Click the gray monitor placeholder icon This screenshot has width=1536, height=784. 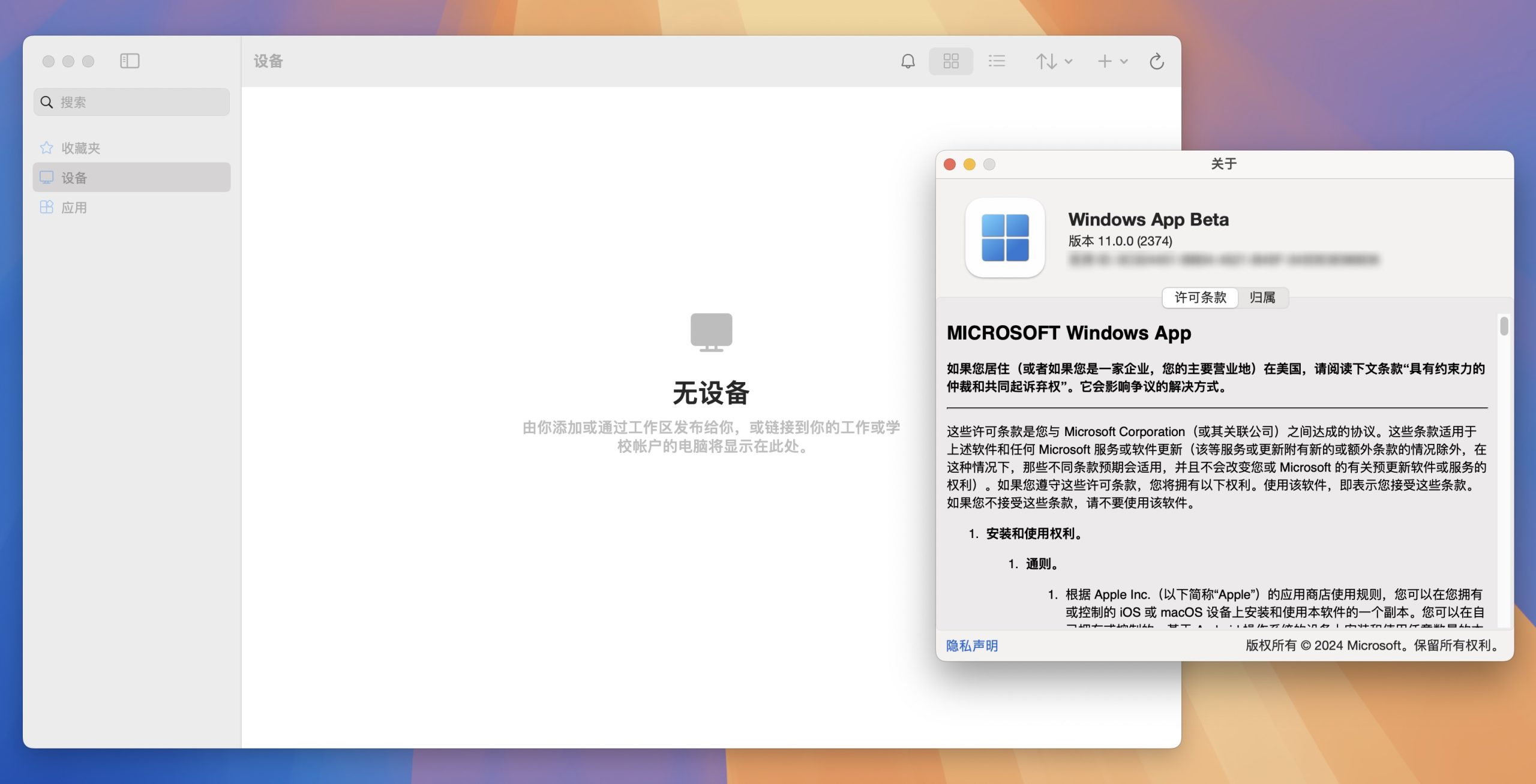click(x=711, y=332)
